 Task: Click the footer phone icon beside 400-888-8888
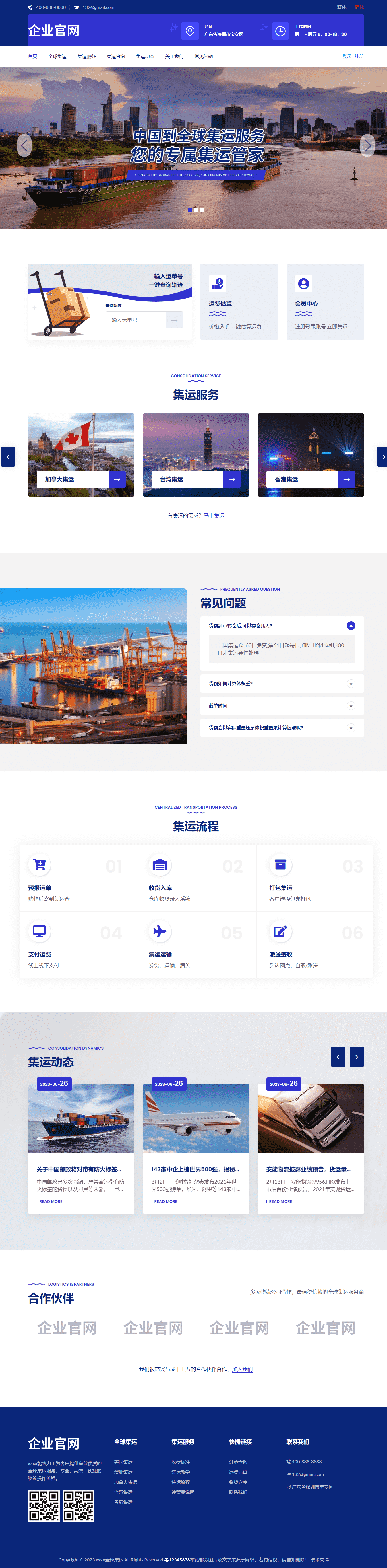[288, 1461]
